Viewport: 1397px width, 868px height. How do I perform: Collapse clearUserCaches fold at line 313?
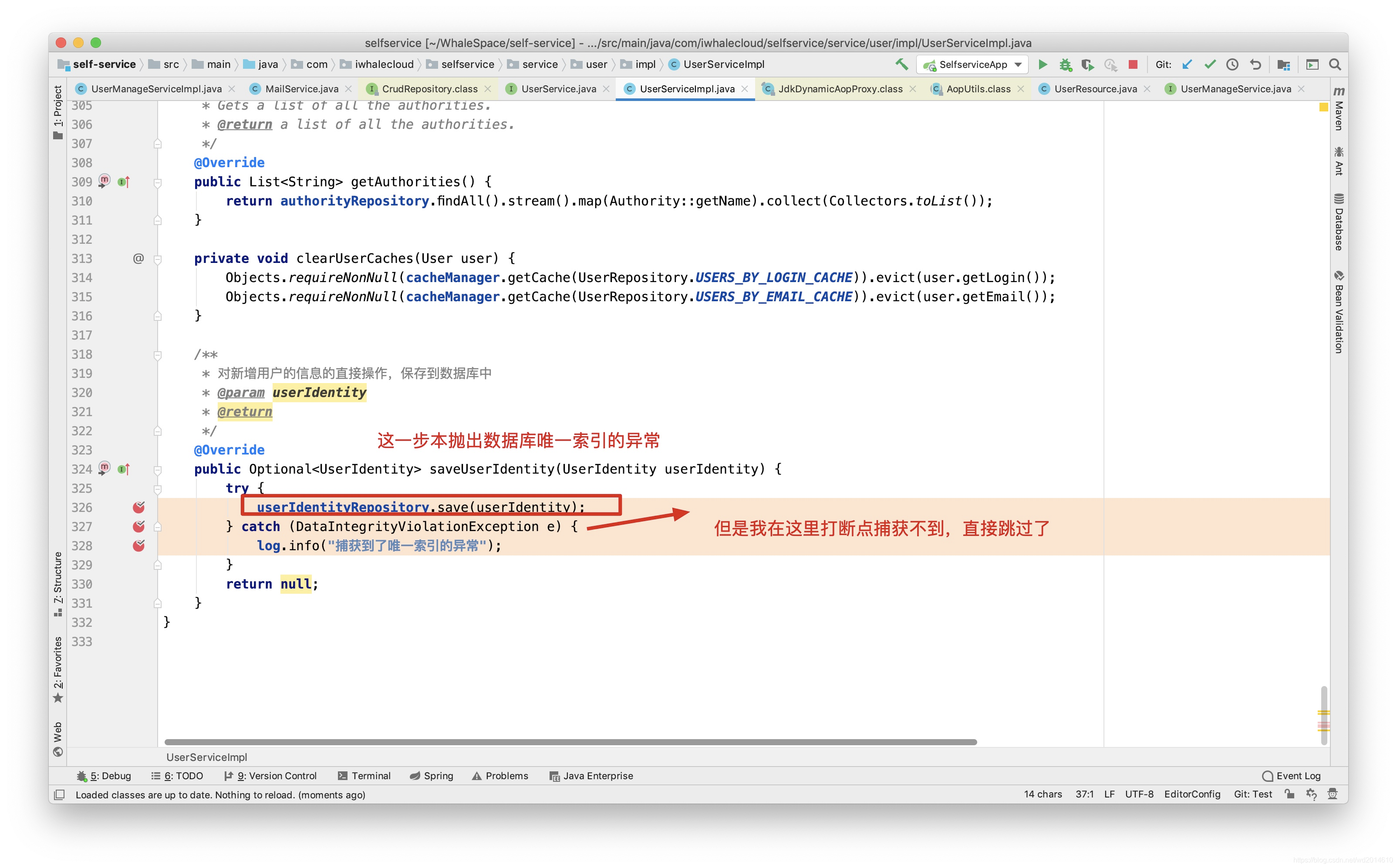(157, 259)
